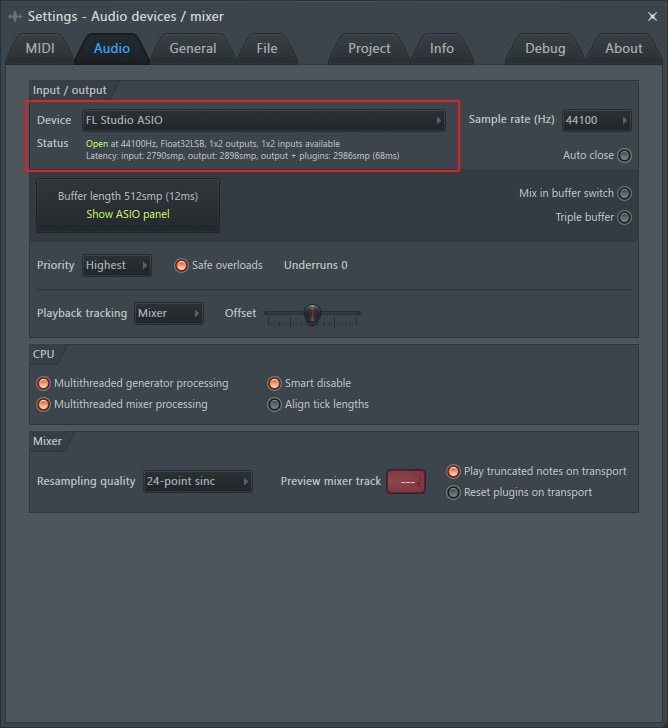Viewport: 668px width, 728px height.
Task: Enable Align tick lengths
Action: tap(274, 404)
